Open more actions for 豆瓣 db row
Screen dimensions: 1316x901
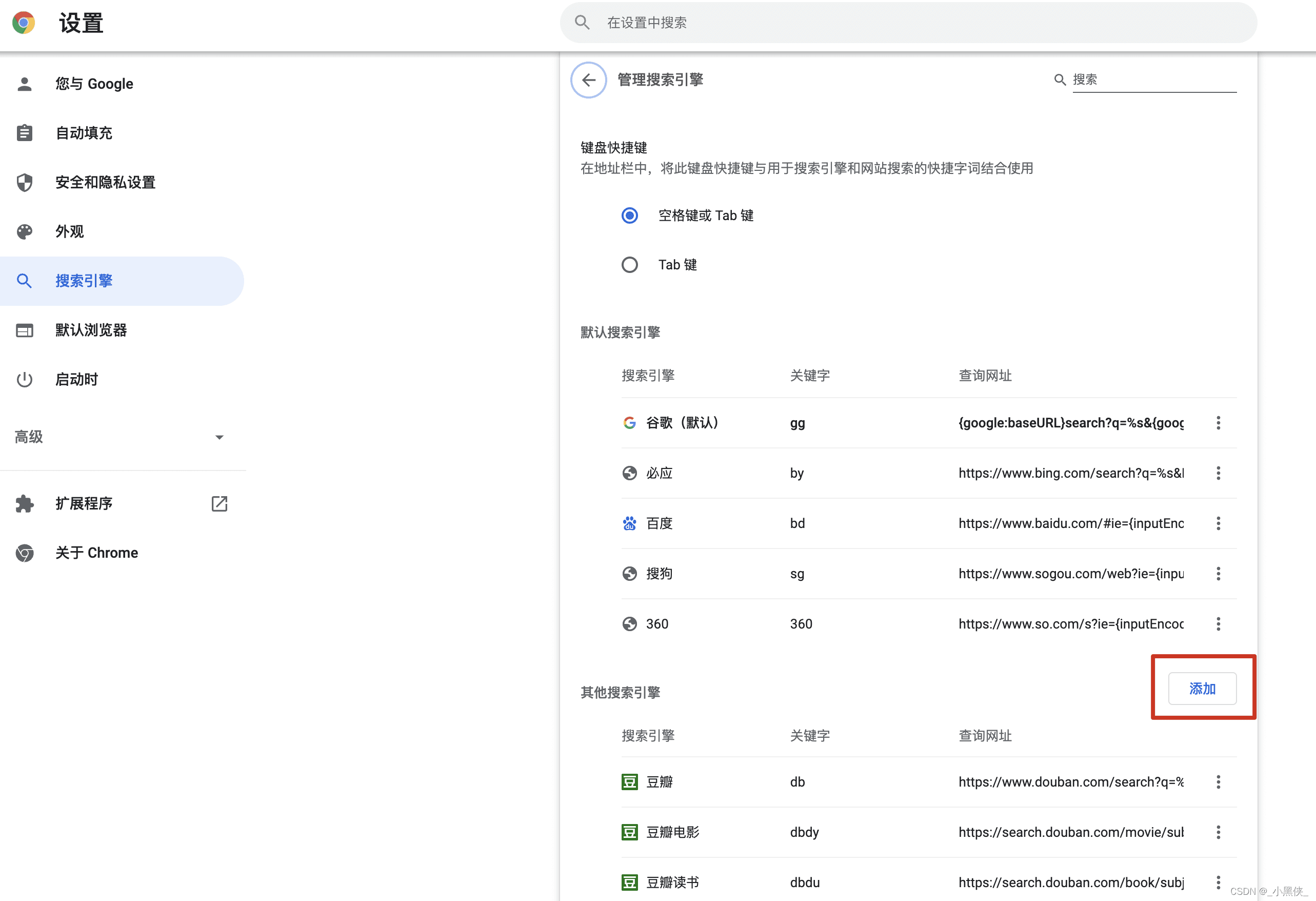point(1218,782)
